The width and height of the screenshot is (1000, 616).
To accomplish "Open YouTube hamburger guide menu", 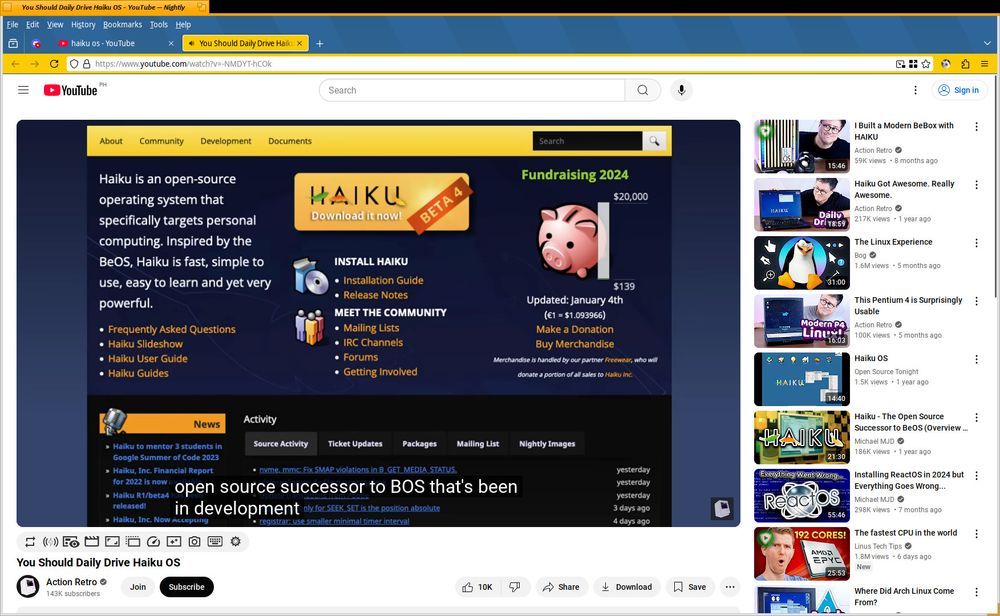I will coord(24,90).
